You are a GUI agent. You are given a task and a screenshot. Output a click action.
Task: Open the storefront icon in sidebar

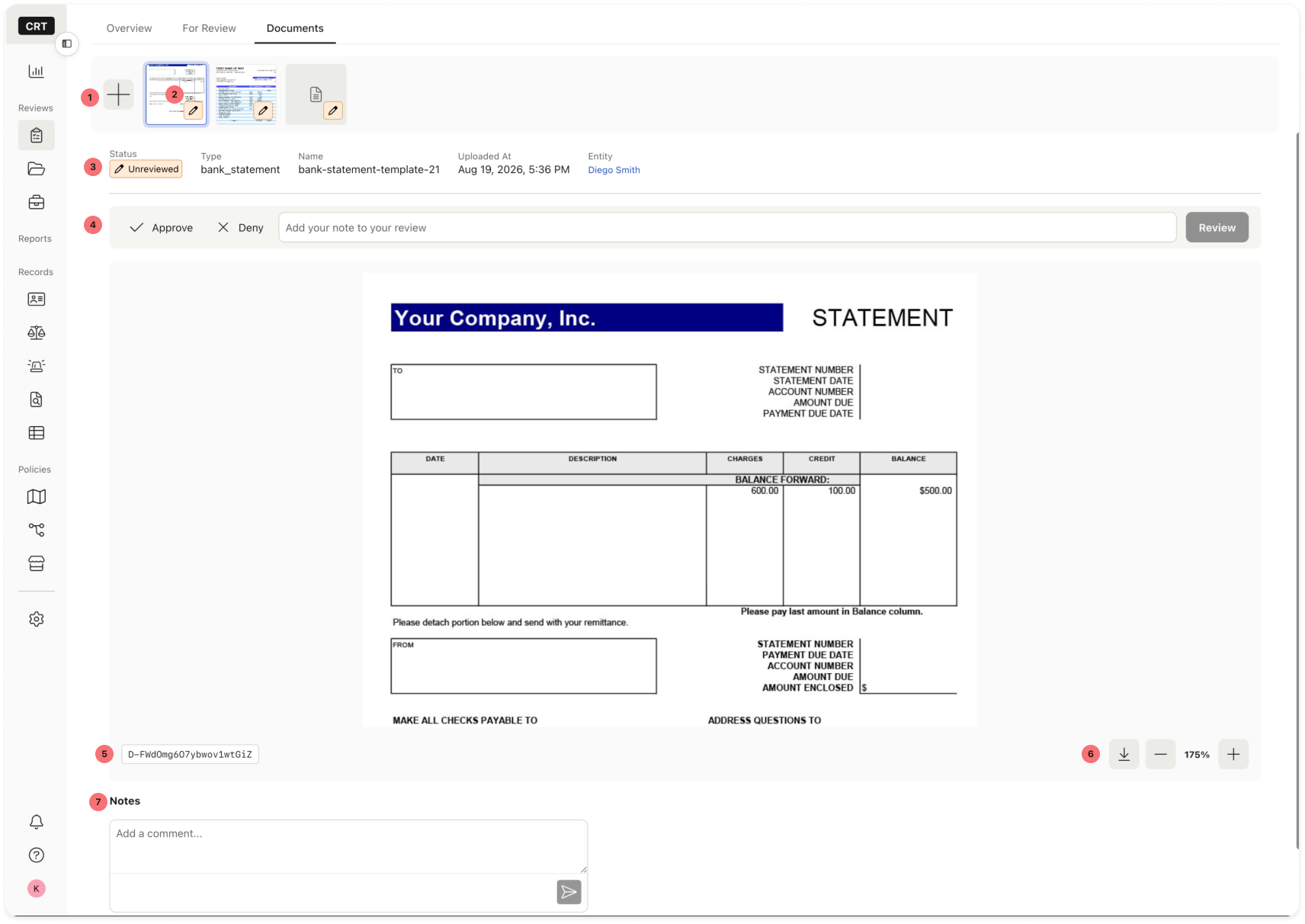[x=36, y=563]
